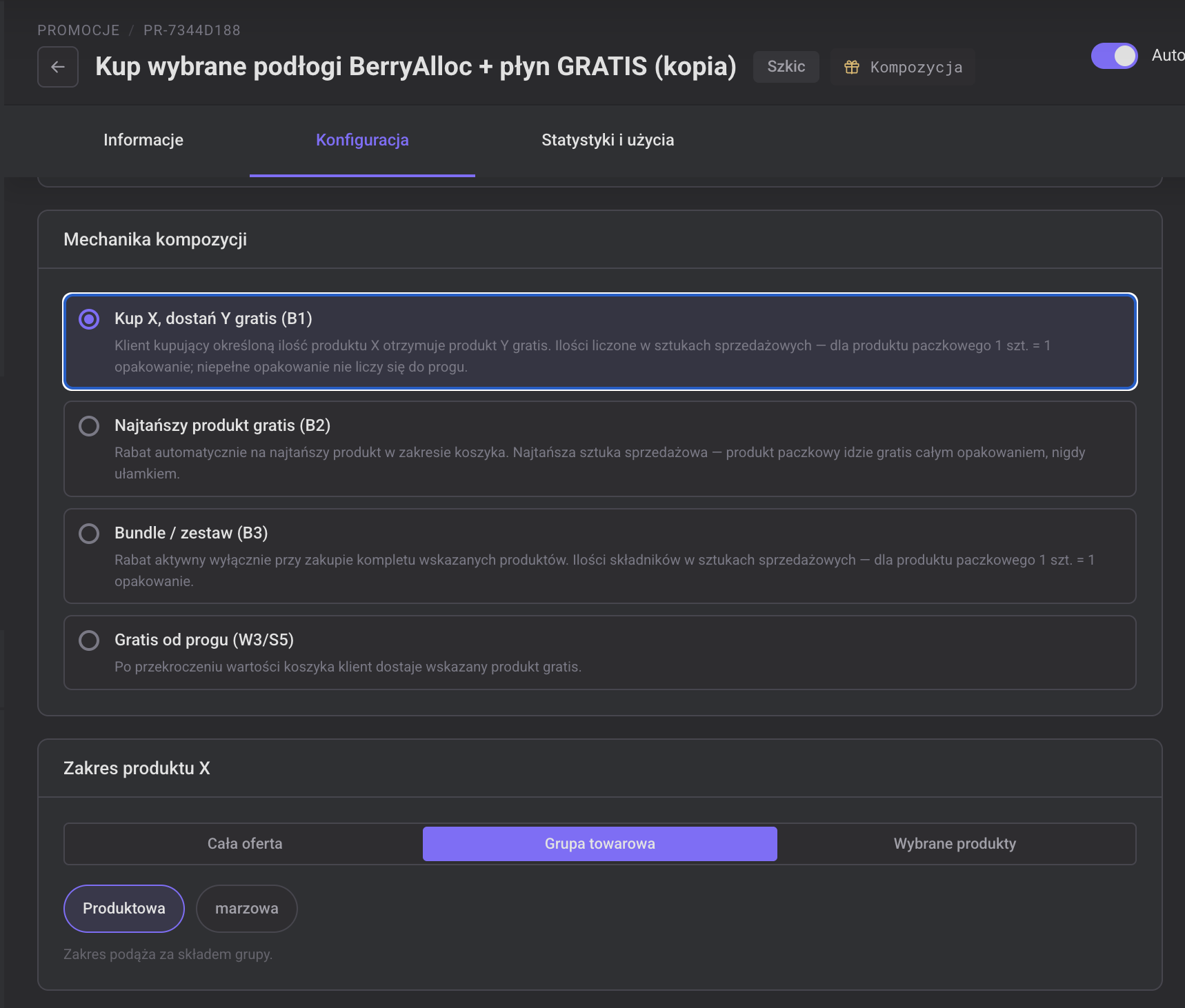
Task: Open the Informacje tab
Action: click(x=143, y=140)
